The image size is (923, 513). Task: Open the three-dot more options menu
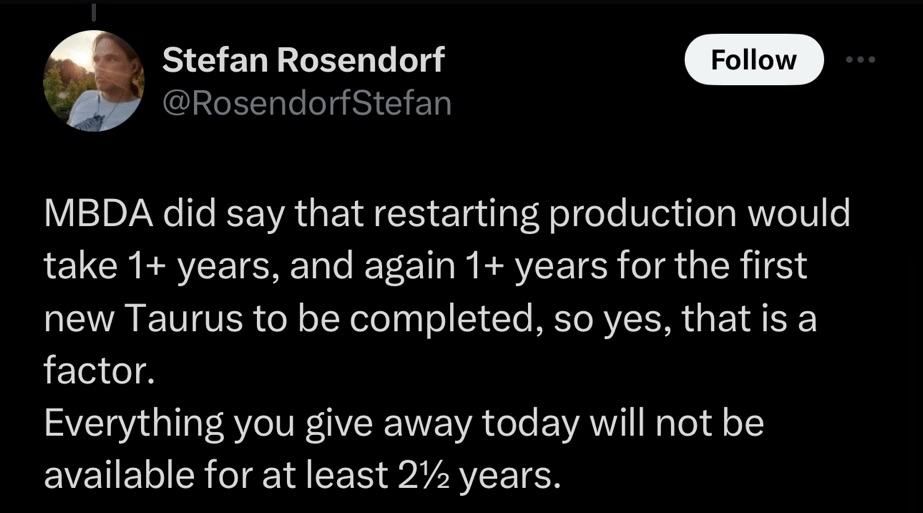click(859, 60)
